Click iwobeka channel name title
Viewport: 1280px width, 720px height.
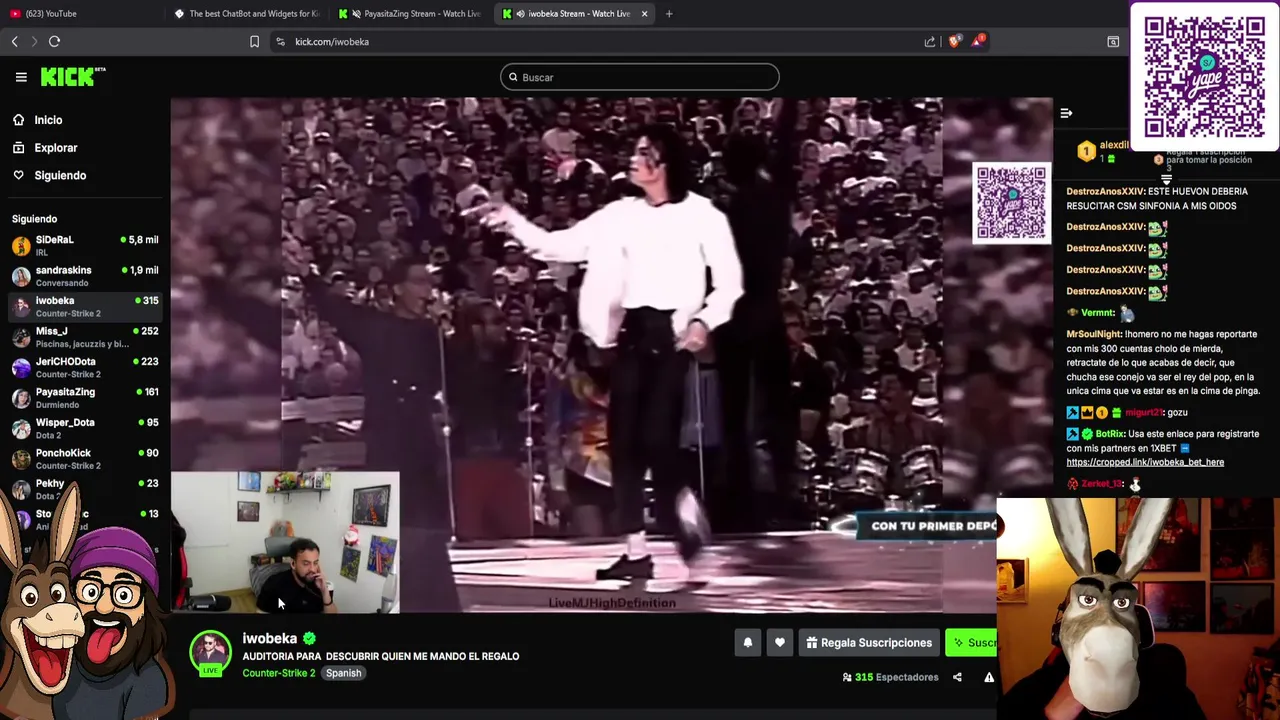click(270, 638)
